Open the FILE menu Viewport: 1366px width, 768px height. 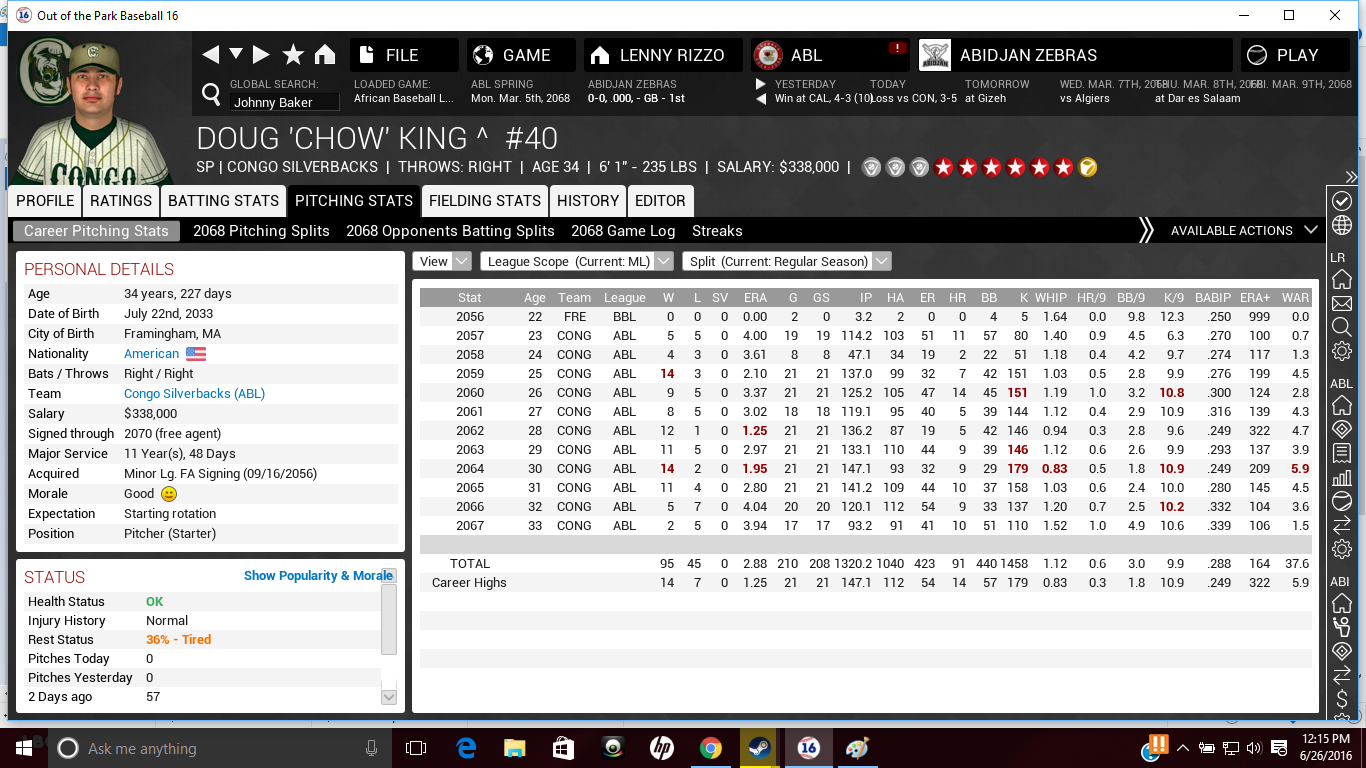(404, 55)
